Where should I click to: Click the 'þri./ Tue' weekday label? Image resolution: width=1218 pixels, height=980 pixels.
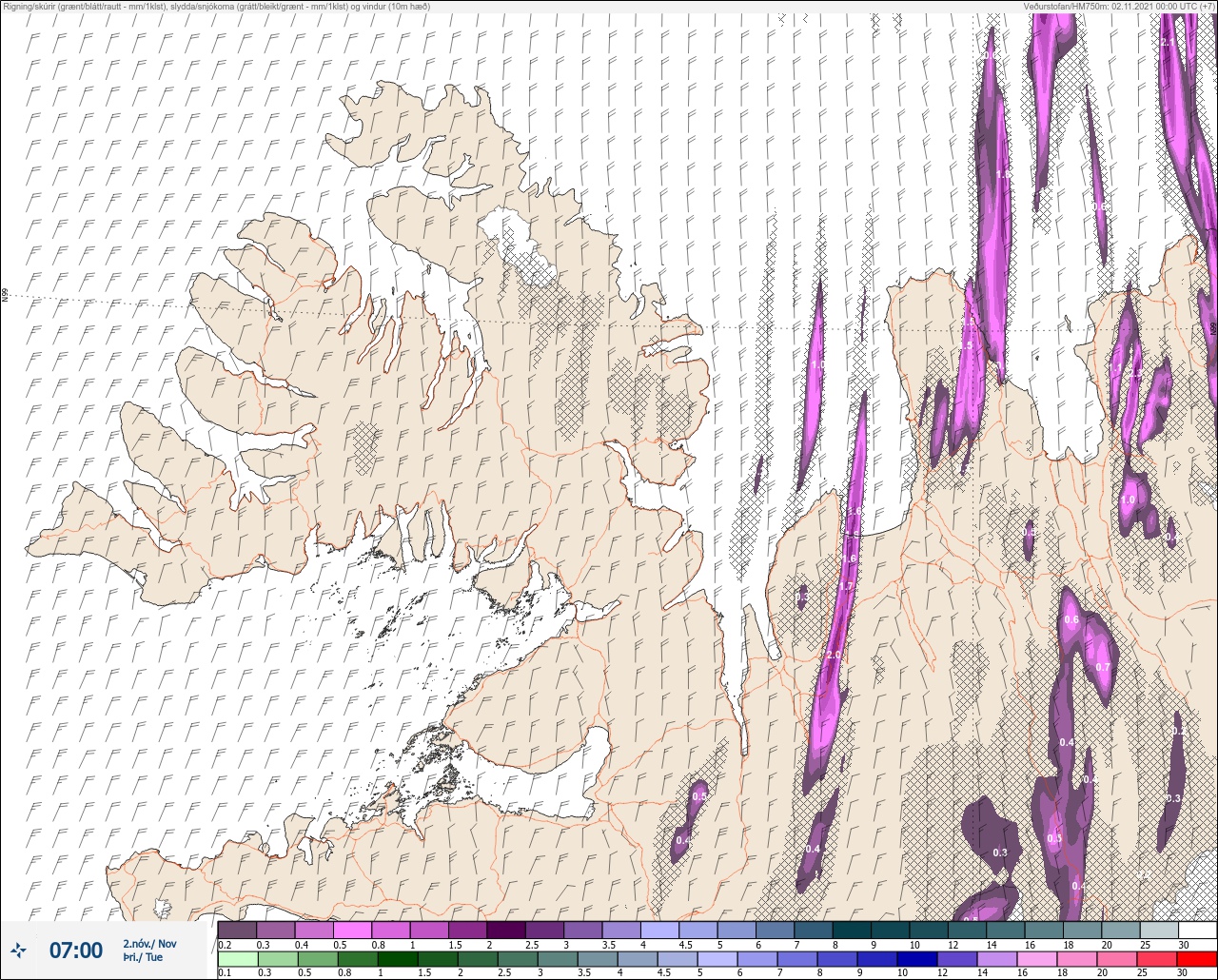[x=143, y=957]
